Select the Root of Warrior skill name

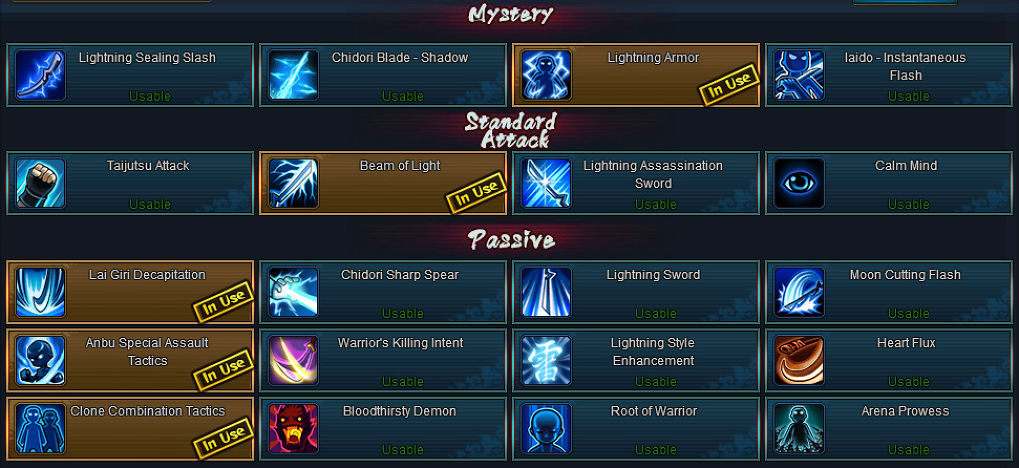pyautogui.click(x=654, y=411)
